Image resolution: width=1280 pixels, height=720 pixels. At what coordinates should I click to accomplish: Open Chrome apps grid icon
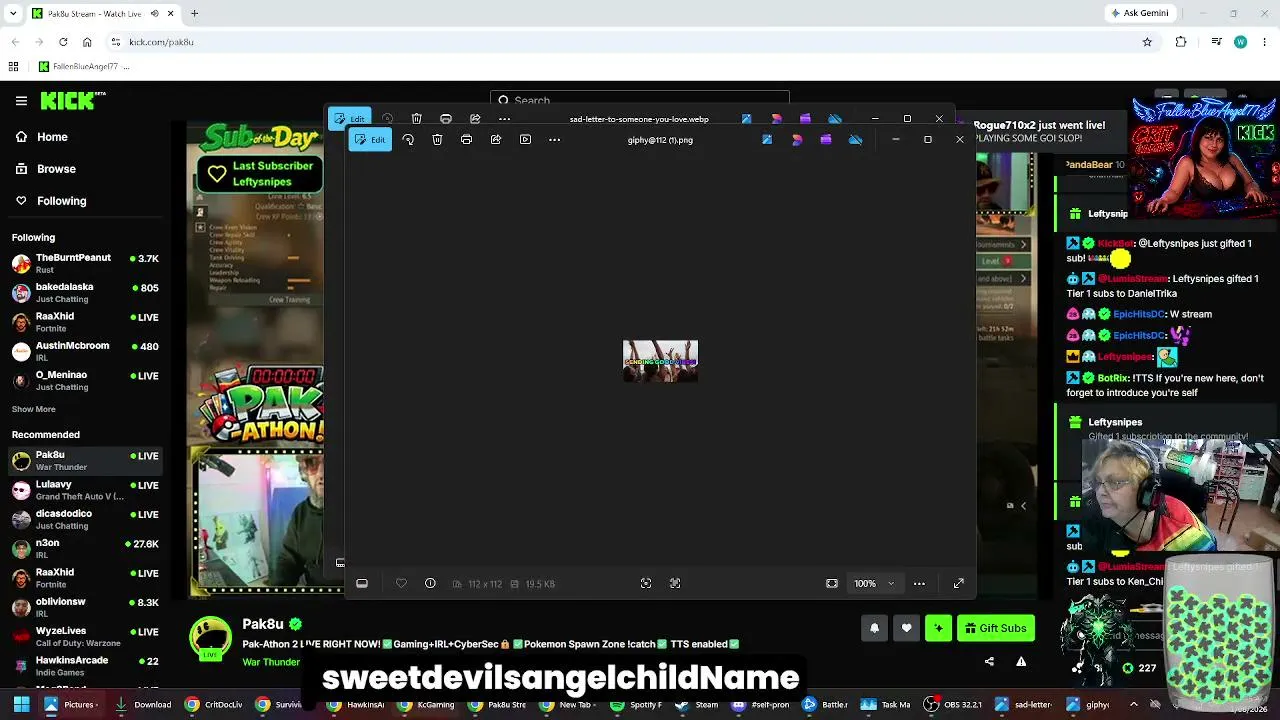pos(13,67)
